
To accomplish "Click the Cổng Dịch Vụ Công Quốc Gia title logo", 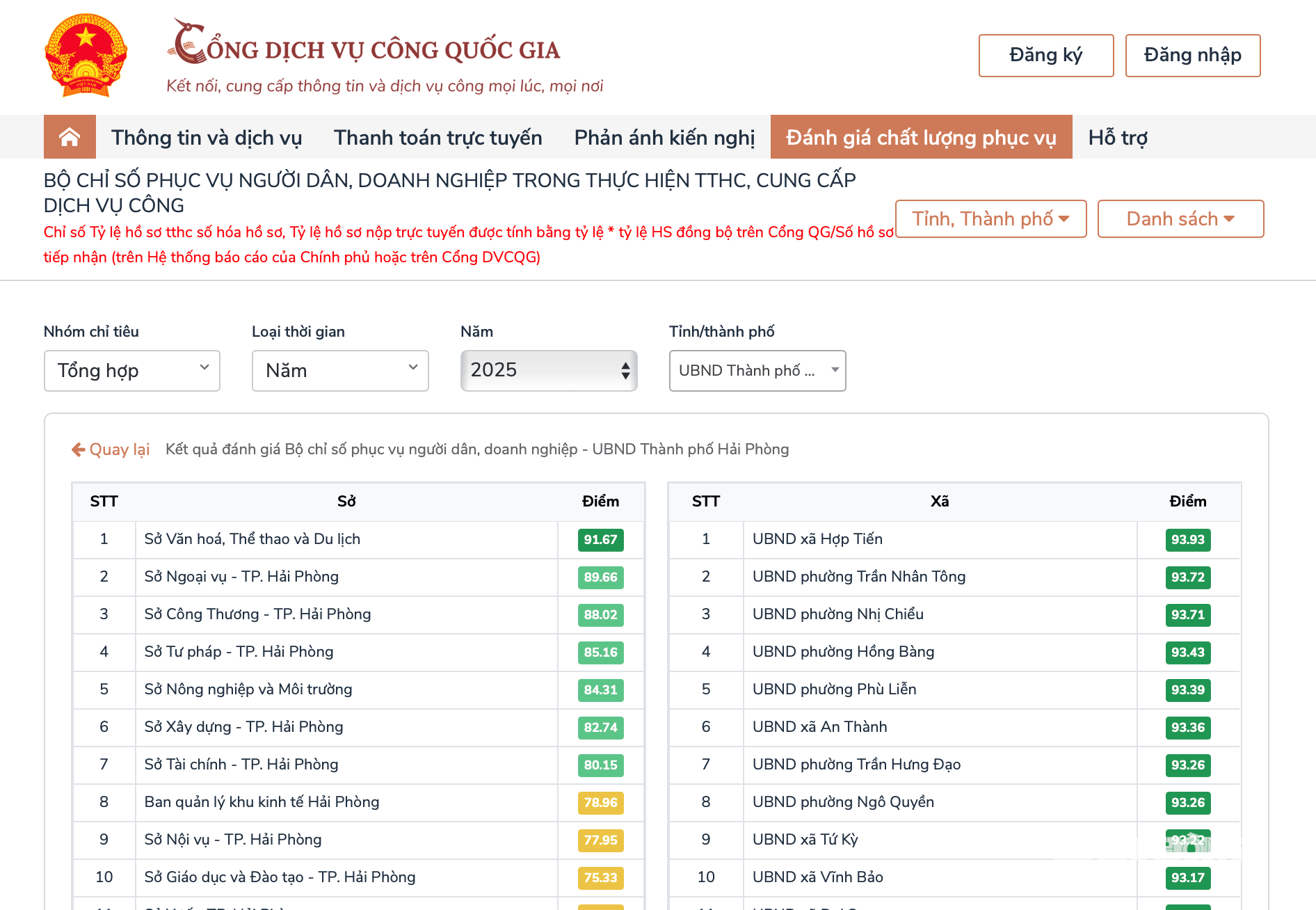I will (364, 43).
